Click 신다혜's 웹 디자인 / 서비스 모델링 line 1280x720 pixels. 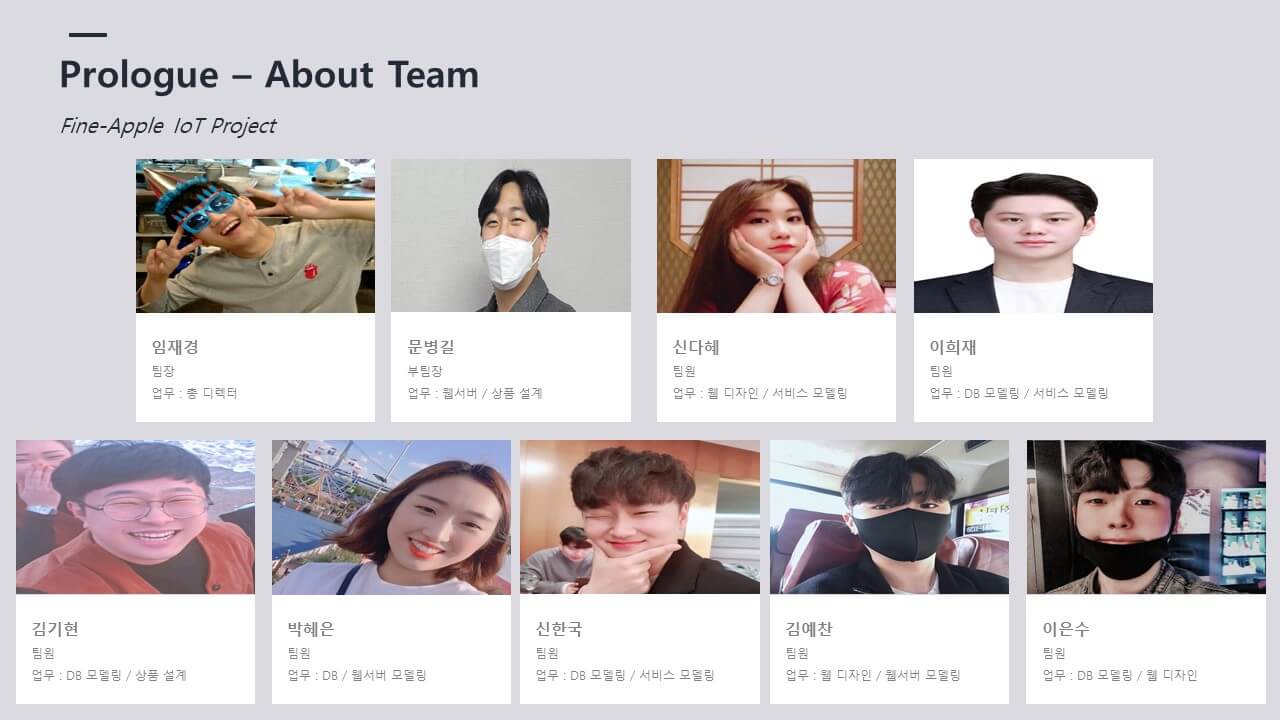760,393
